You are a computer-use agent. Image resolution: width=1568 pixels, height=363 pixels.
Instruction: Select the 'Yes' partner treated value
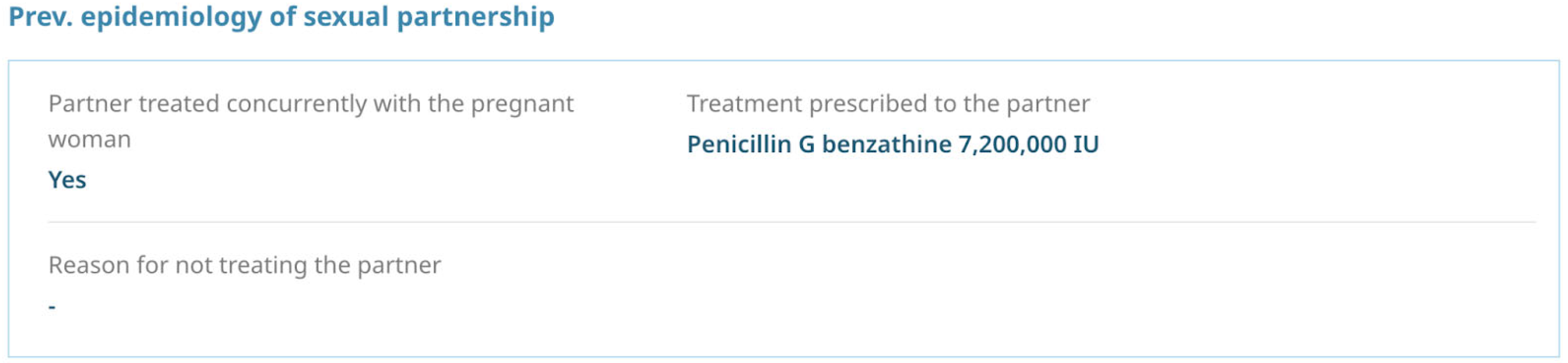(67, 180)
